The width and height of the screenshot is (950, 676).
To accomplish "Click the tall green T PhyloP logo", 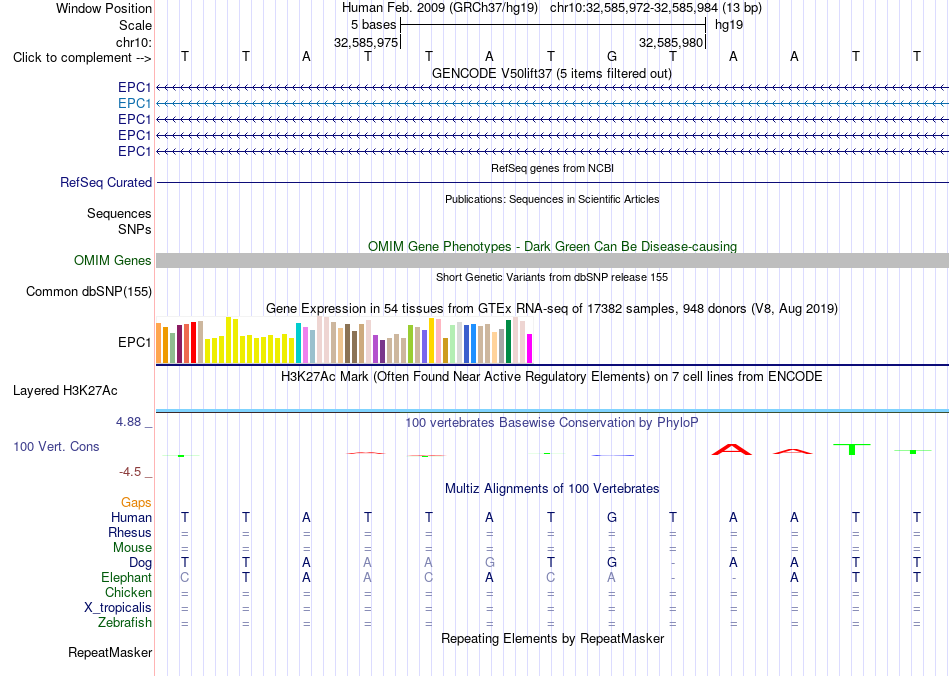I will click(852, 449).
